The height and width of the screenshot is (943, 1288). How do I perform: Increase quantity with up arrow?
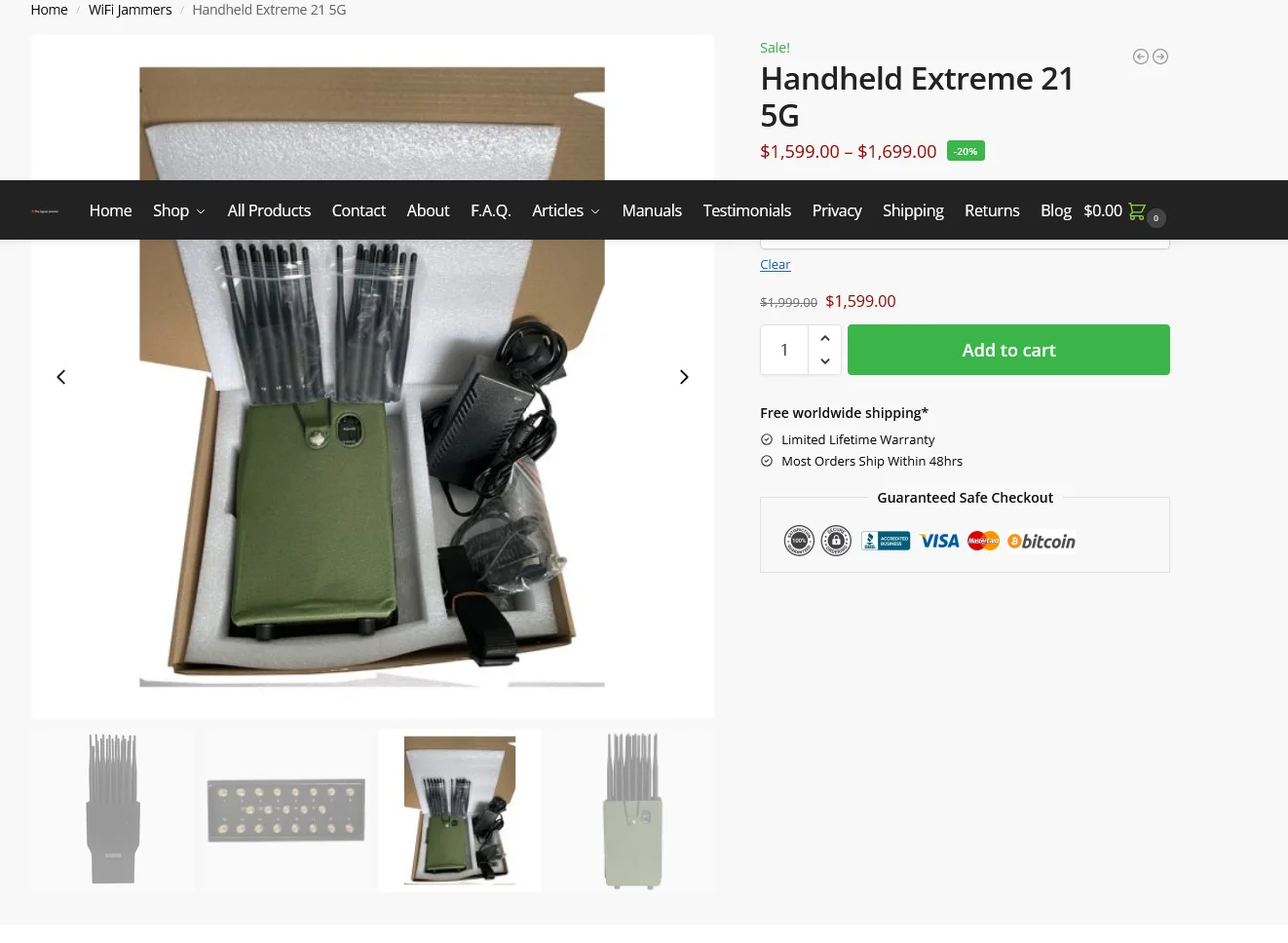pyautogui.click(x=825, y=338)
